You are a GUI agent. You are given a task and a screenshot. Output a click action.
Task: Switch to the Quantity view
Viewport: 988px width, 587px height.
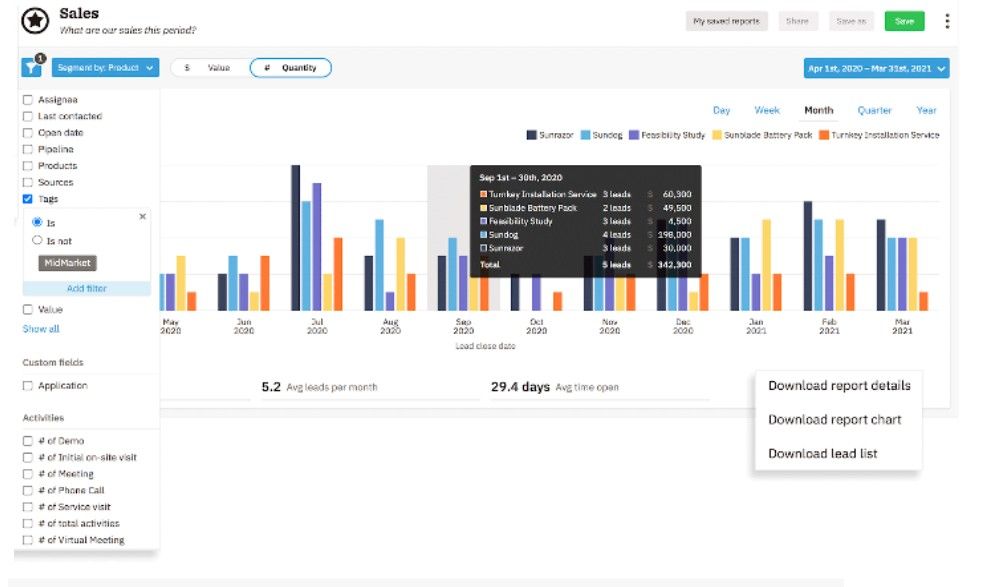(x=290, y=68)
